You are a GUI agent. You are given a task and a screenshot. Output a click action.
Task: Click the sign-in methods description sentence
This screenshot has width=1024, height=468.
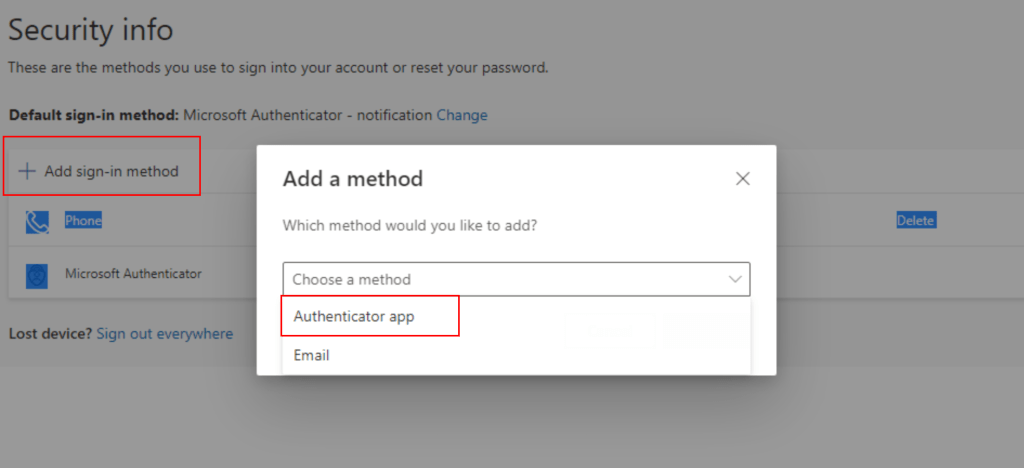(x=278, y=68)
